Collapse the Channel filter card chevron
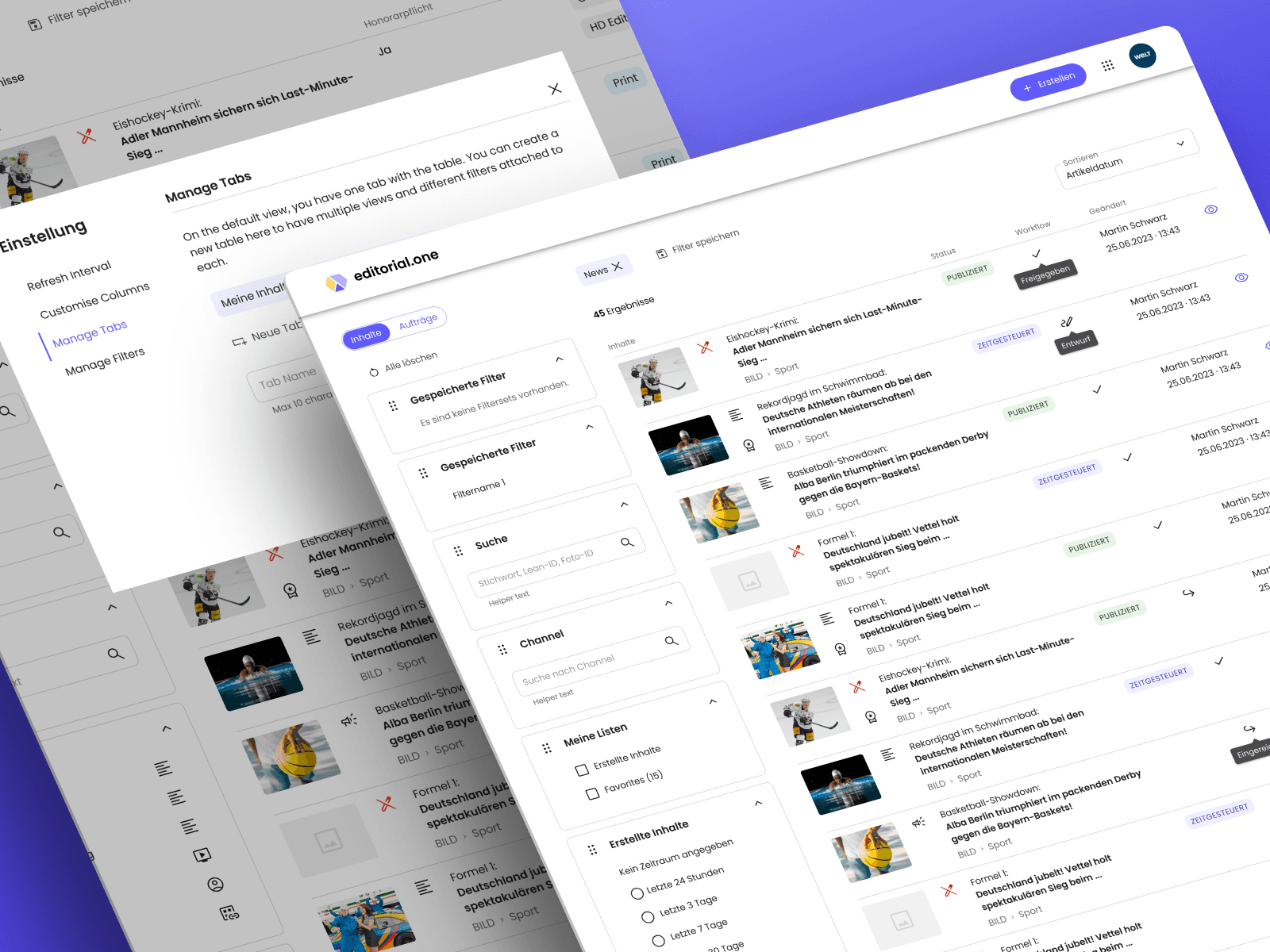The height and width of the screenshot is (952, 1270). pyautogui.click(x=668, y=603)
